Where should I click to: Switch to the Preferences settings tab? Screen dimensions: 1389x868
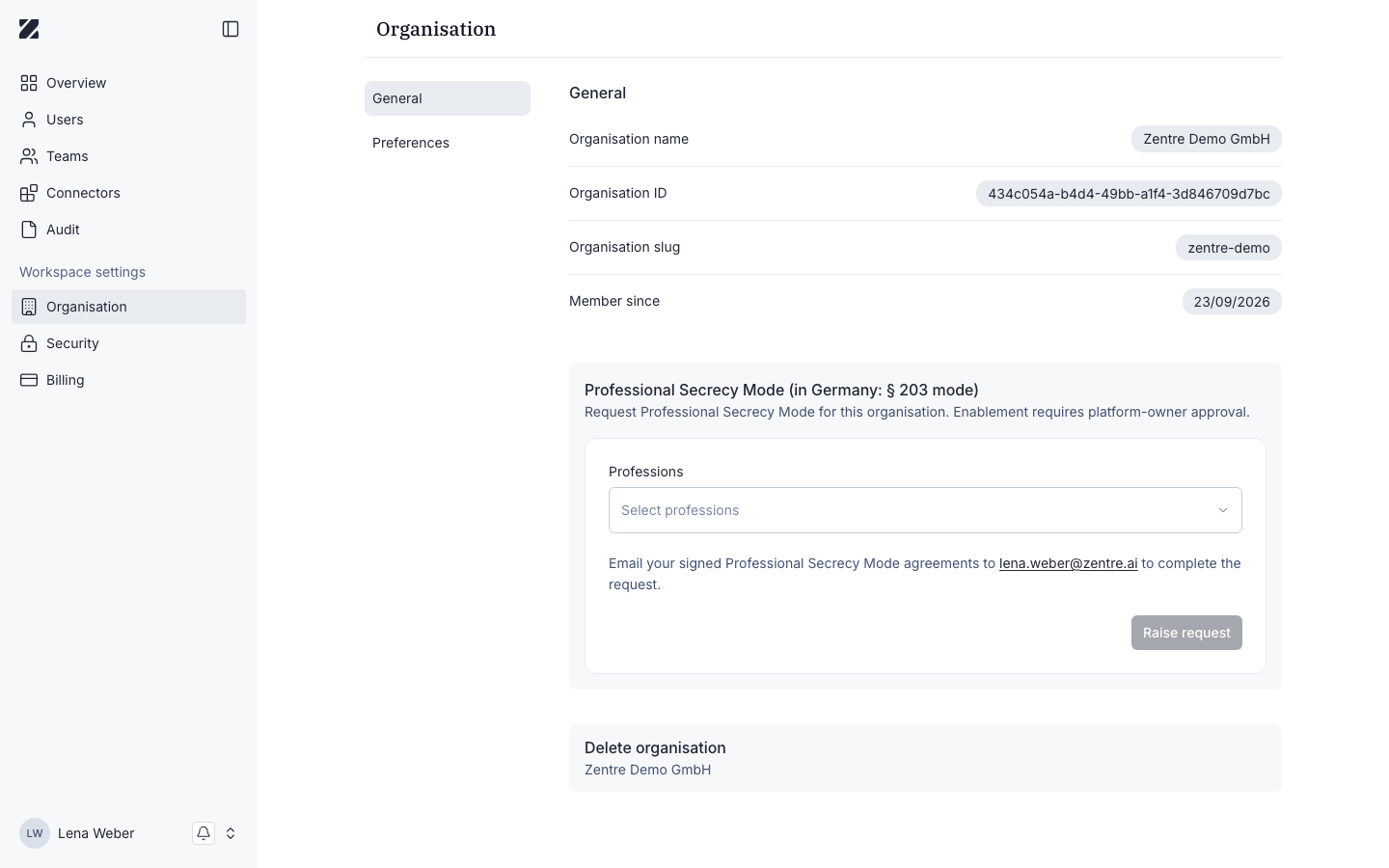(448, 143)
